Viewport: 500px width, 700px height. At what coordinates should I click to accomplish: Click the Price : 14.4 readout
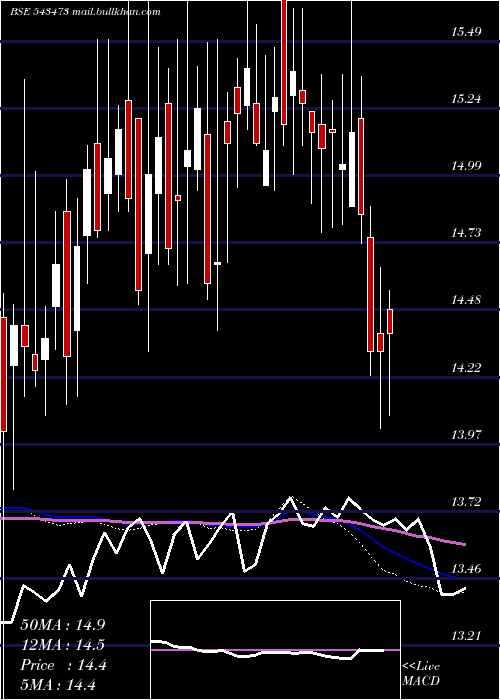[64, 665]
